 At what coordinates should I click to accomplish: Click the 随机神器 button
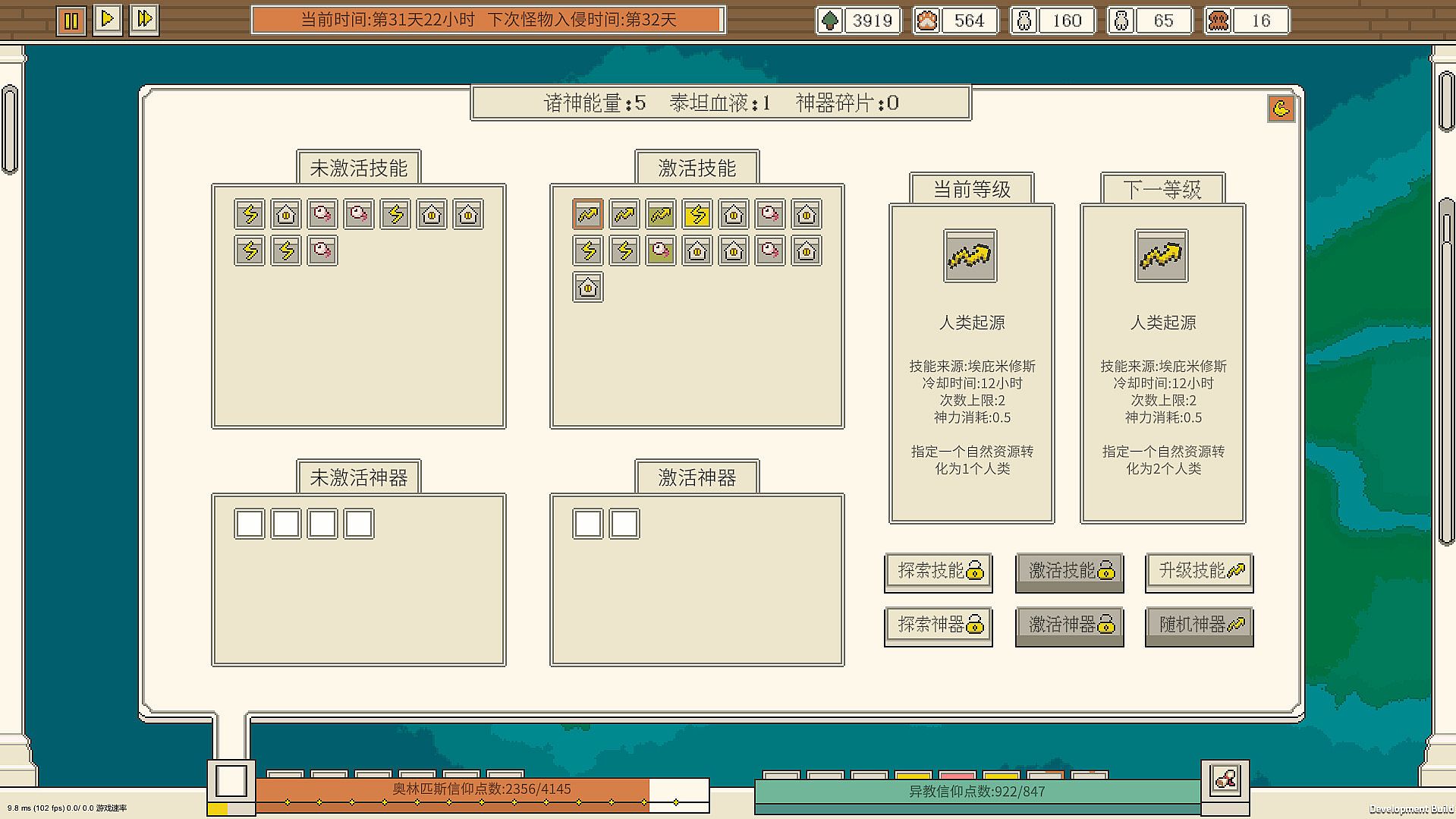(x=1200, y=626)
